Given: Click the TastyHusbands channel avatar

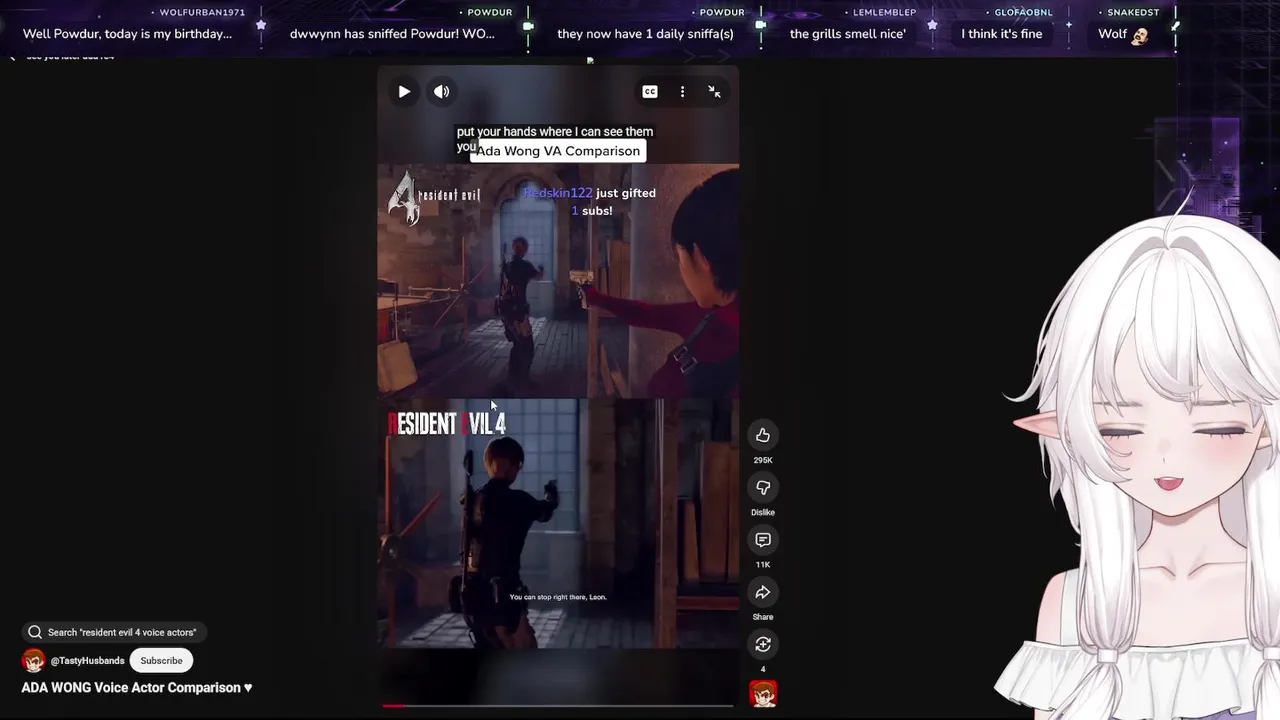Looking at the screenshot, I should tap(33, 661).
